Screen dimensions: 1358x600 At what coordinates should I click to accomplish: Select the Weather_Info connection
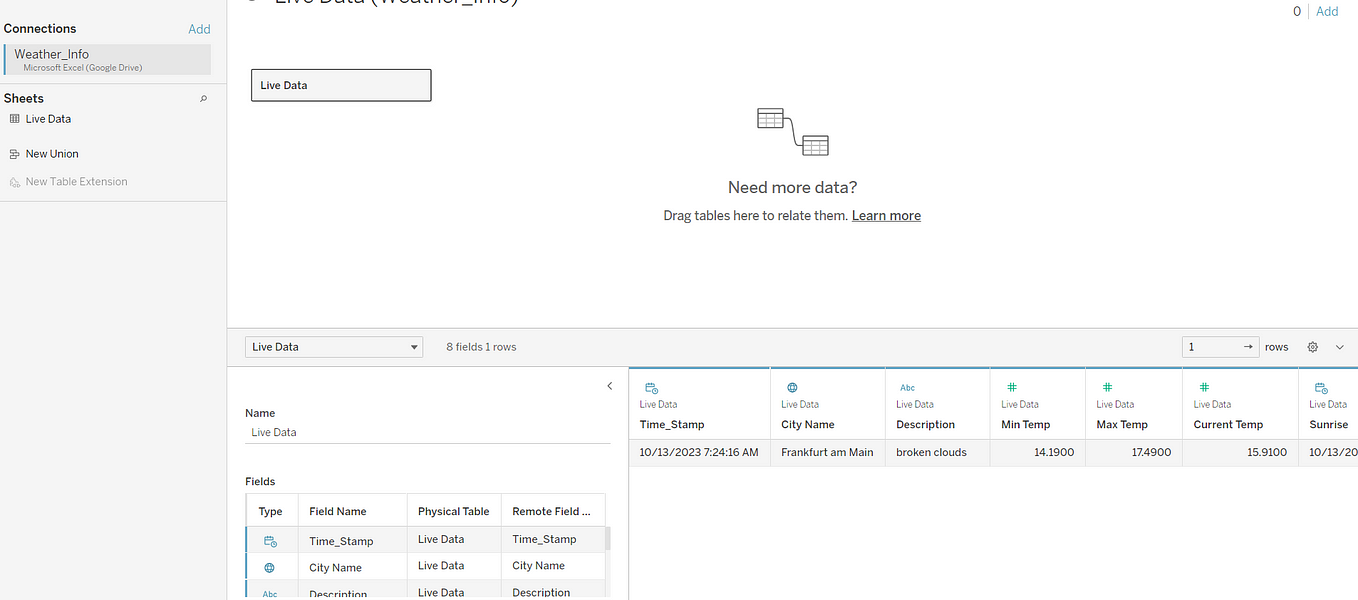pyautogui.click(x=107, y=60)
